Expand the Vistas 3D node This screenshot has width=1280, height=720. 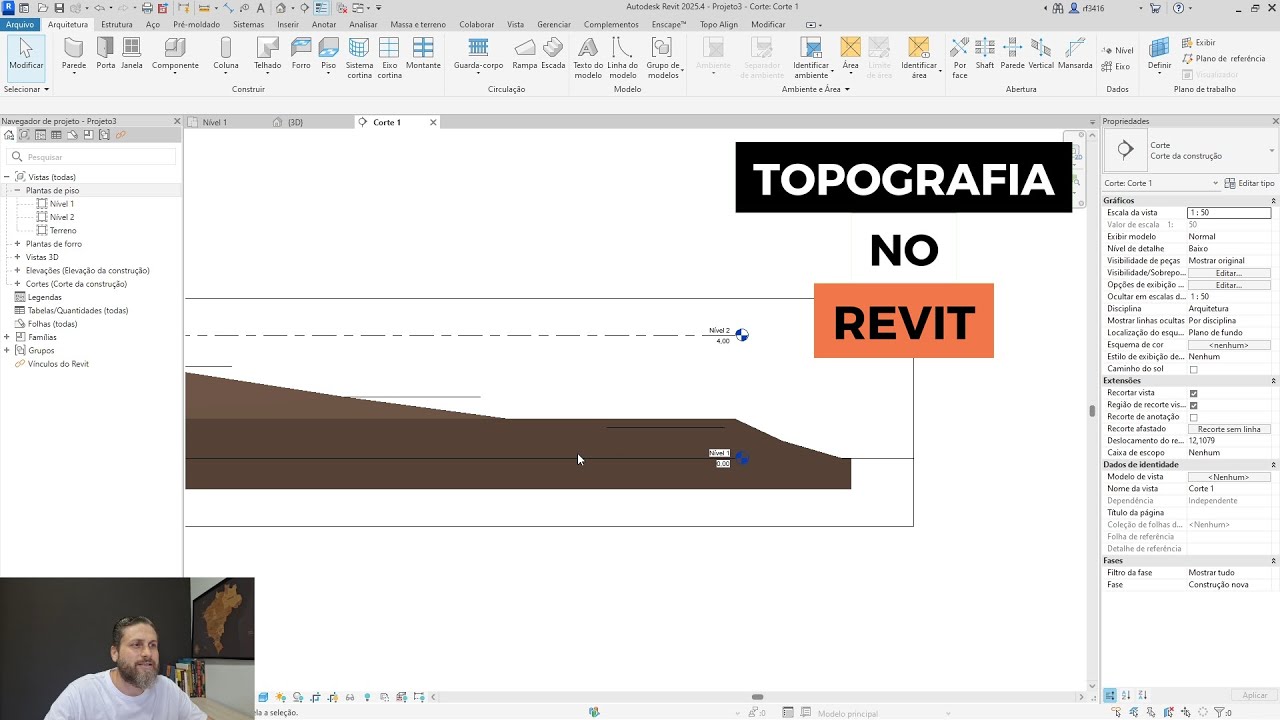17,257
